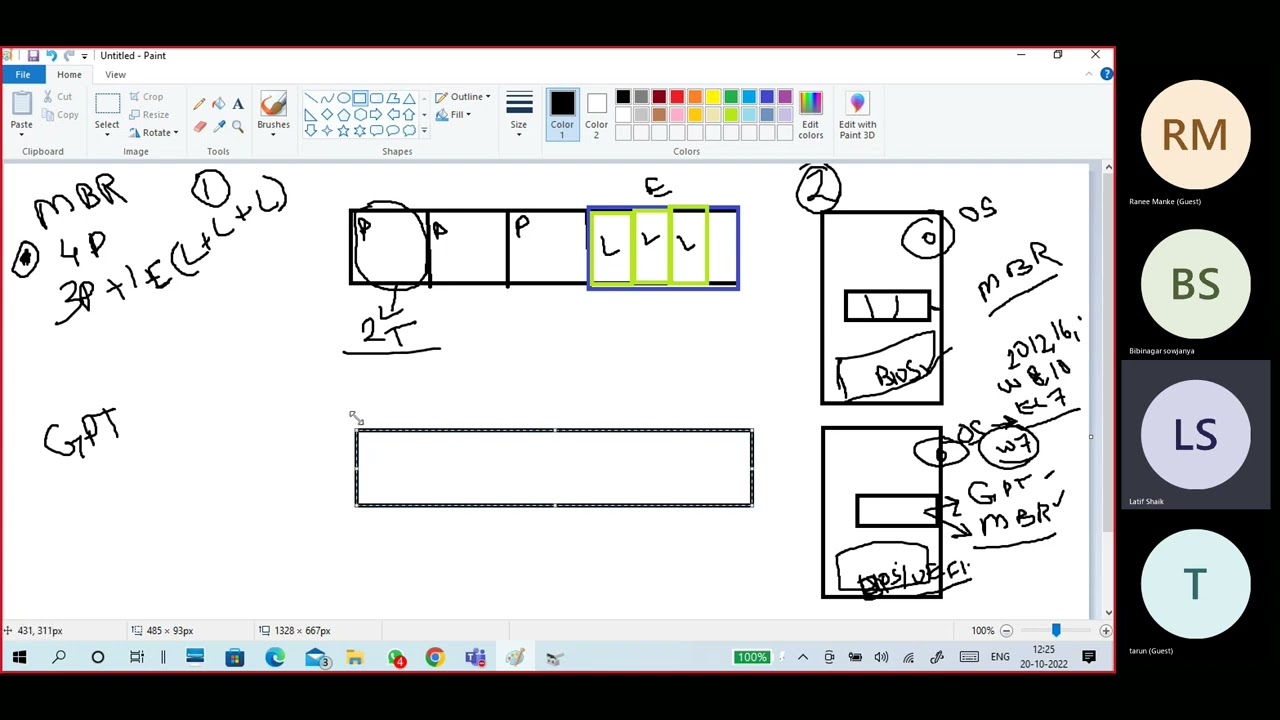Screen dimensions: 1280x720
Task: Select Color 1 foreground box
Action: [x=562, y=115]
